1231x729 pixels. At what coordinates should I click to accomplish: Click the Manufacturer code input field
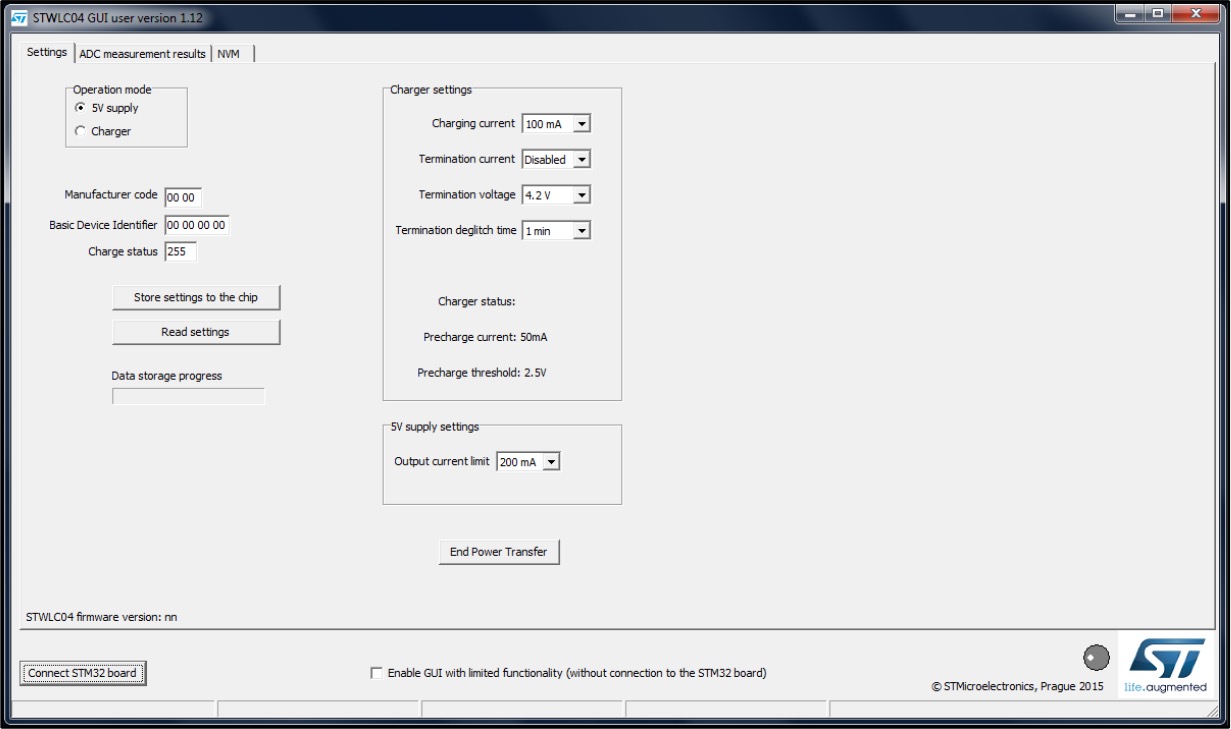click(x=183, y=198)
